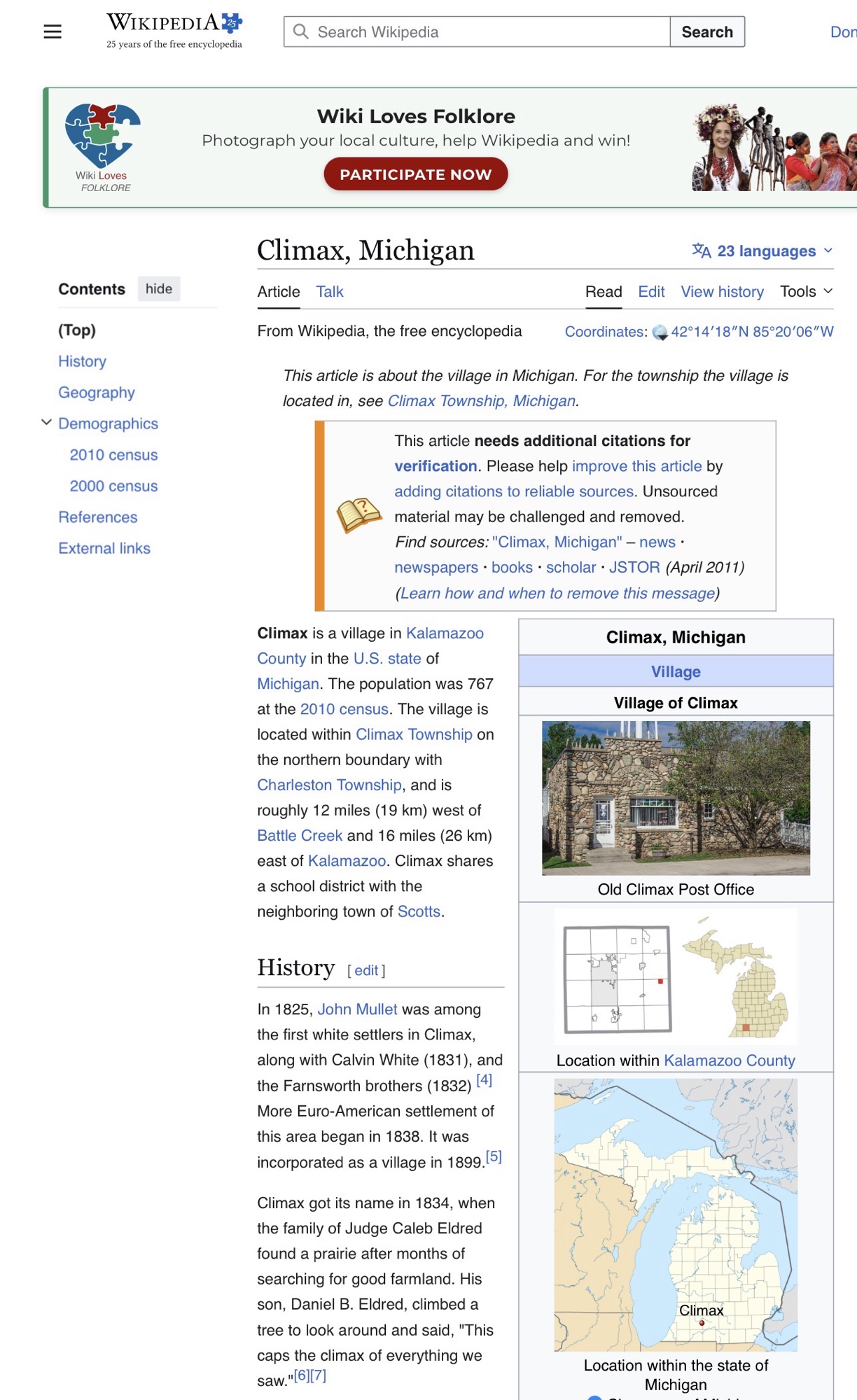Collapse the Demographics section in contents
Screen dimensions: 857x1400
tap(46, 423)
